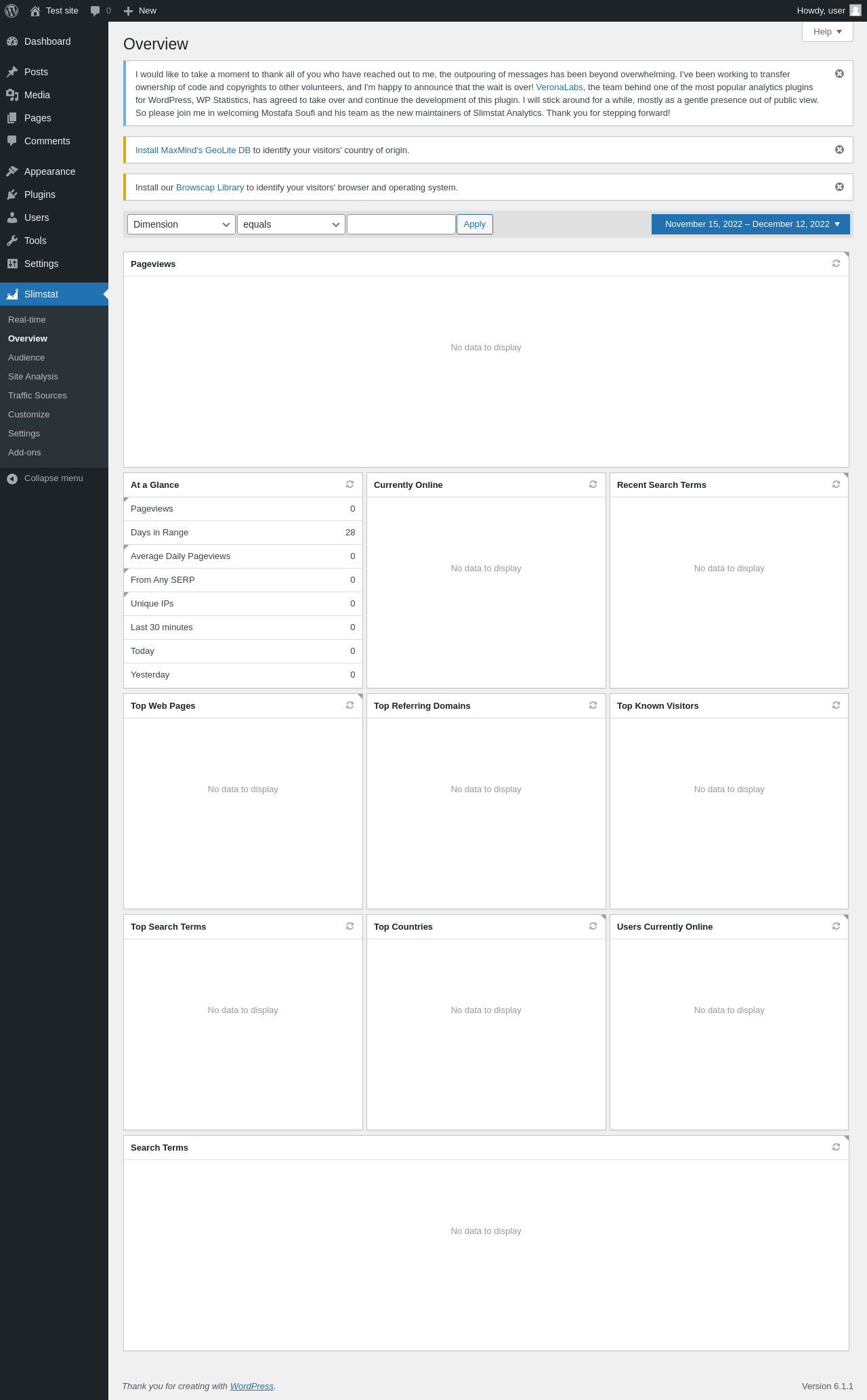Visit the WordPress footer link
The width and height of the screenshot is (867, 1400).
point(252,1386)
